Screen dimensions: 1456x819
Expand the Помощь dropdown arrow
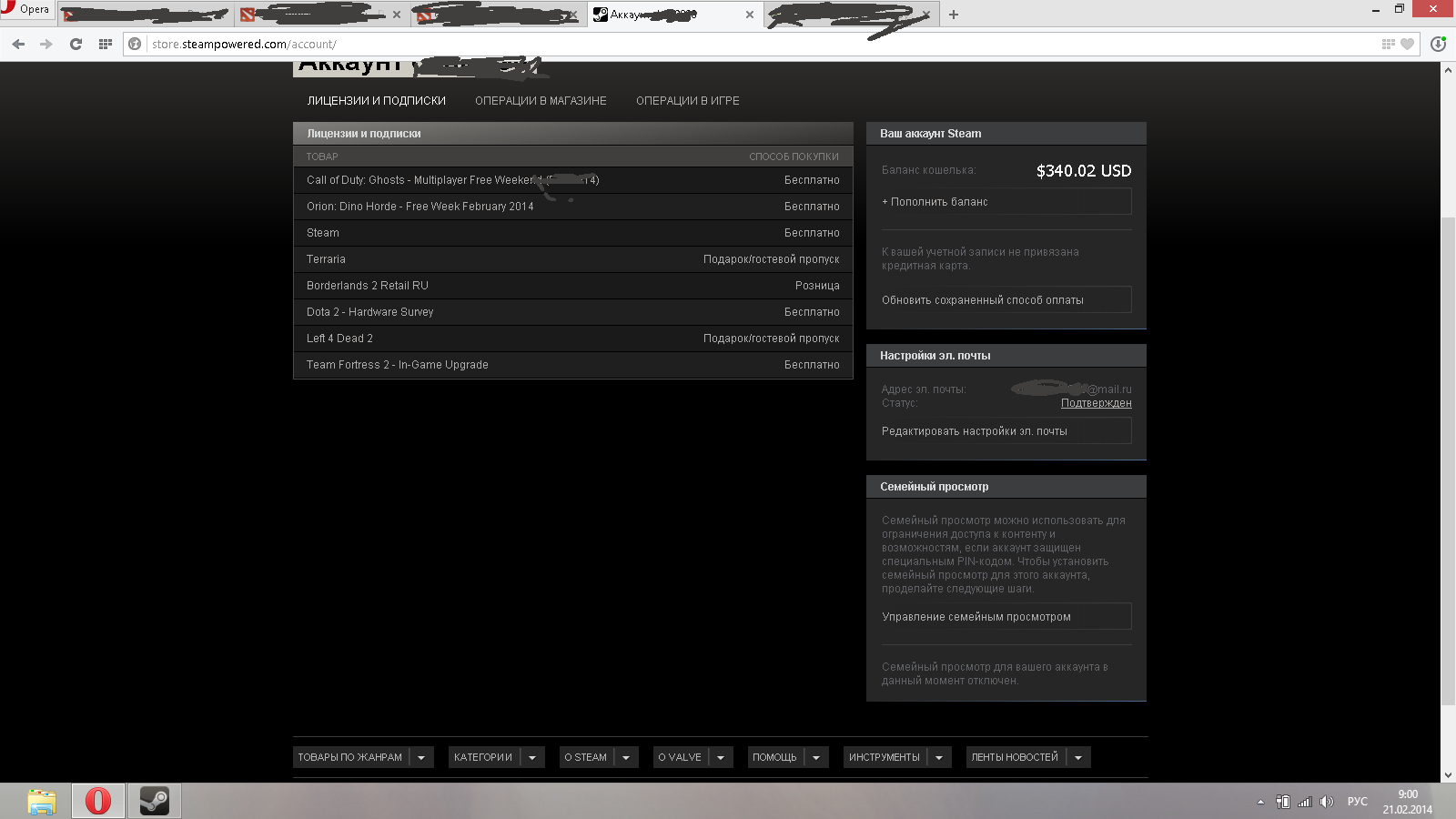pyautogui.click(x=816, y=757)
